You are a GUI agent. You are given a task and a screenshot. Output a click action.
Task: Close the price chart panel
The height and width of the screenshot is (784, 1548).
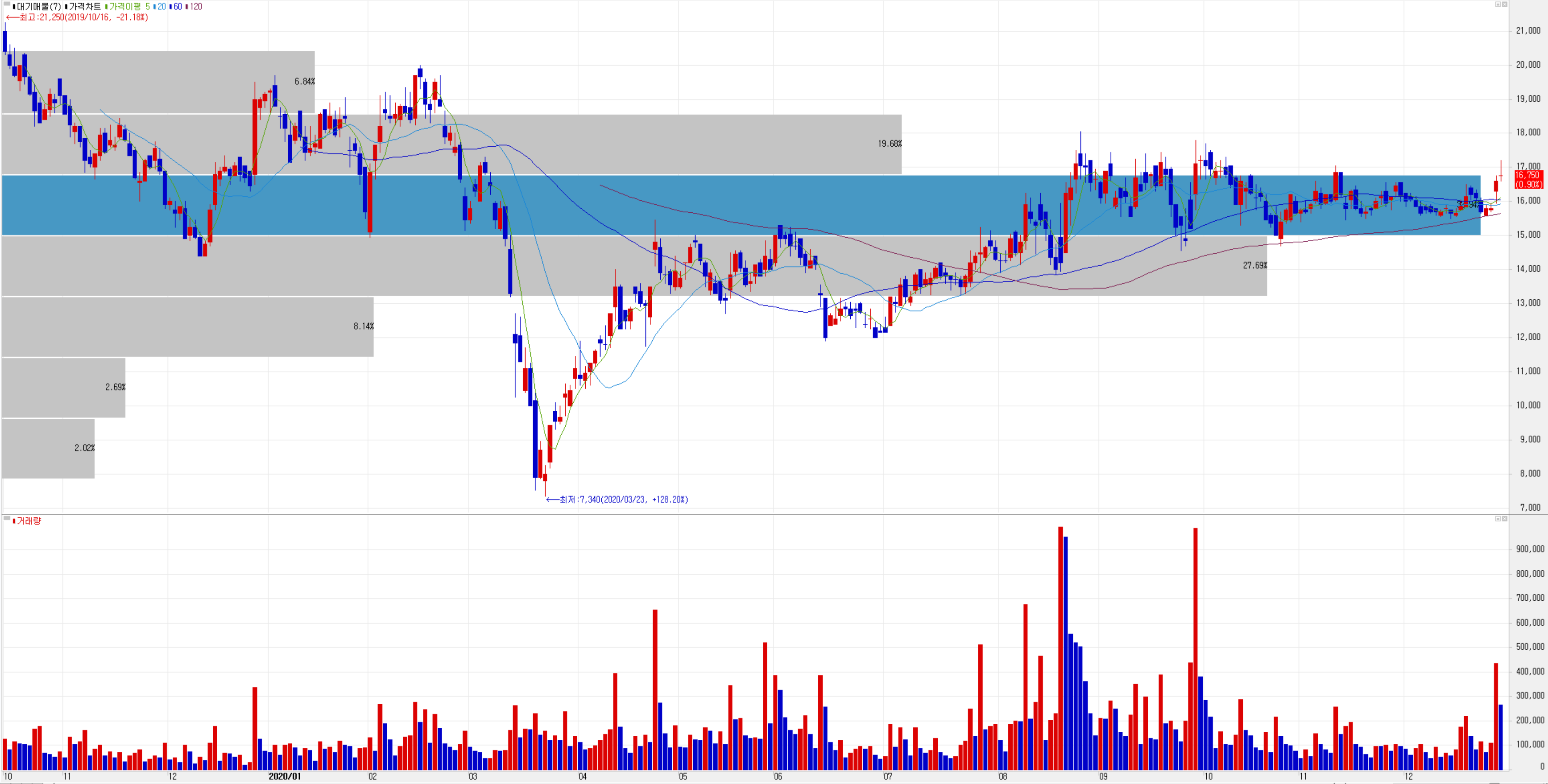(x=1505, y=4)
